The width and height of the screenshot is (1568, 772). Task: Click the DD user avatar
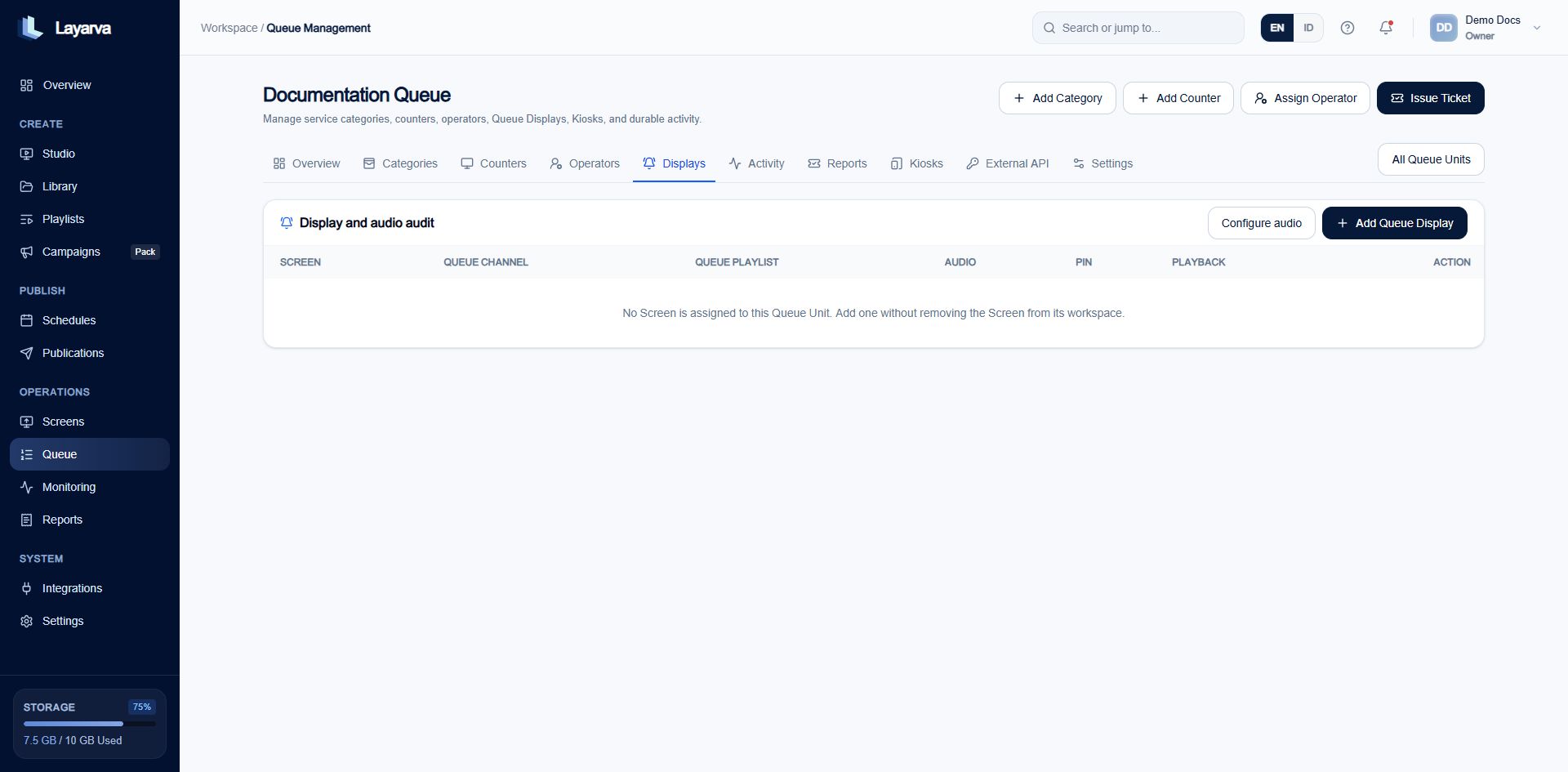tap(1444, 28)
